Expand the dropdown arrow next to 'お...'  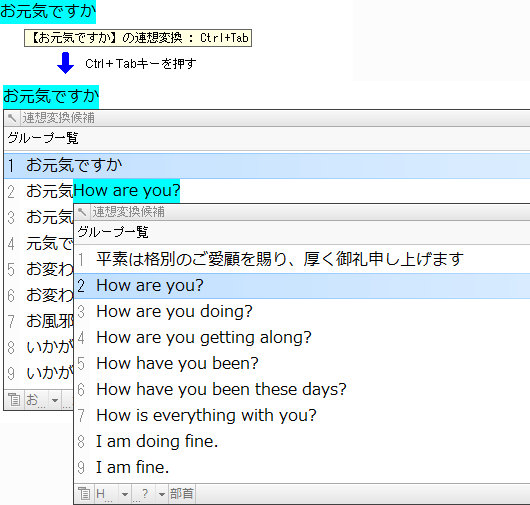(55, 400)
